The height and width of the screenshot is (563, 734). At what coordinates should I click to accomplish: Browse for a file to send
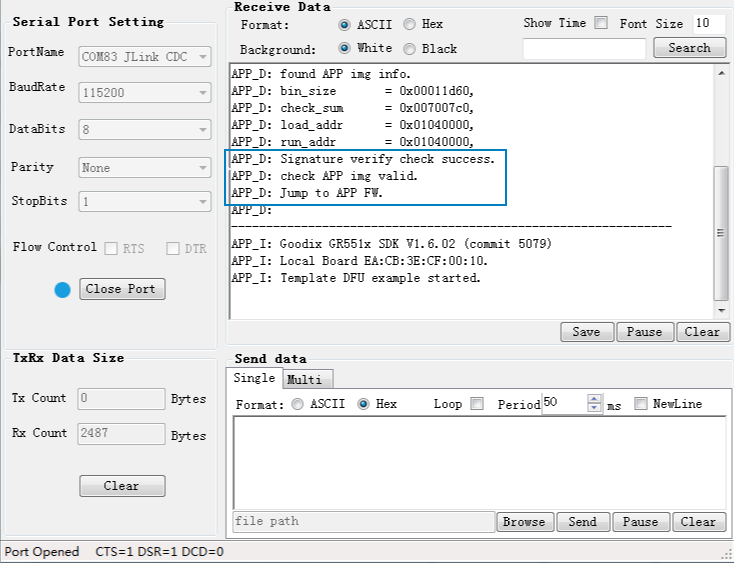point(524,522)
